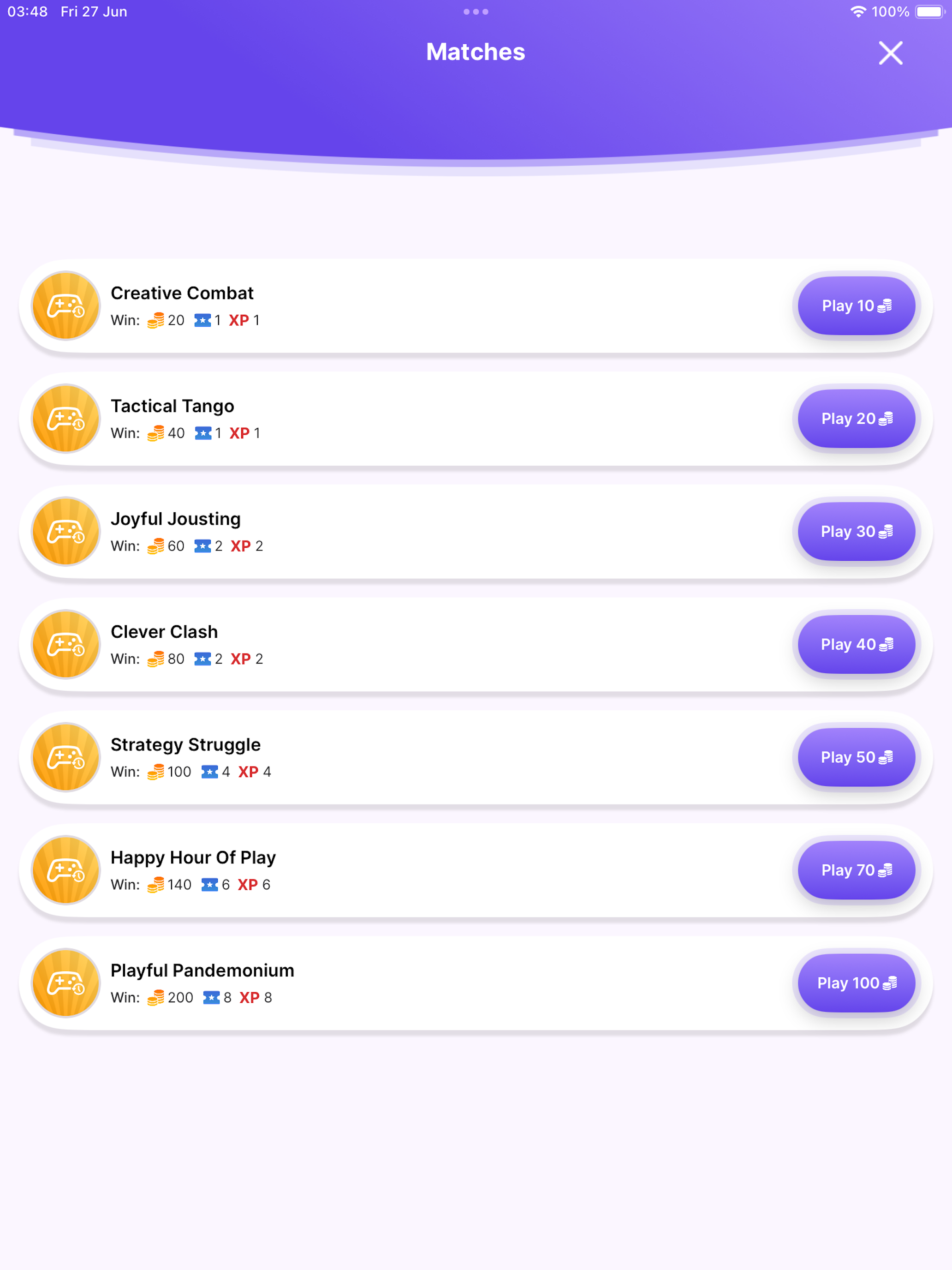Play Creative Combat for 10 coins

coord(856,306)
